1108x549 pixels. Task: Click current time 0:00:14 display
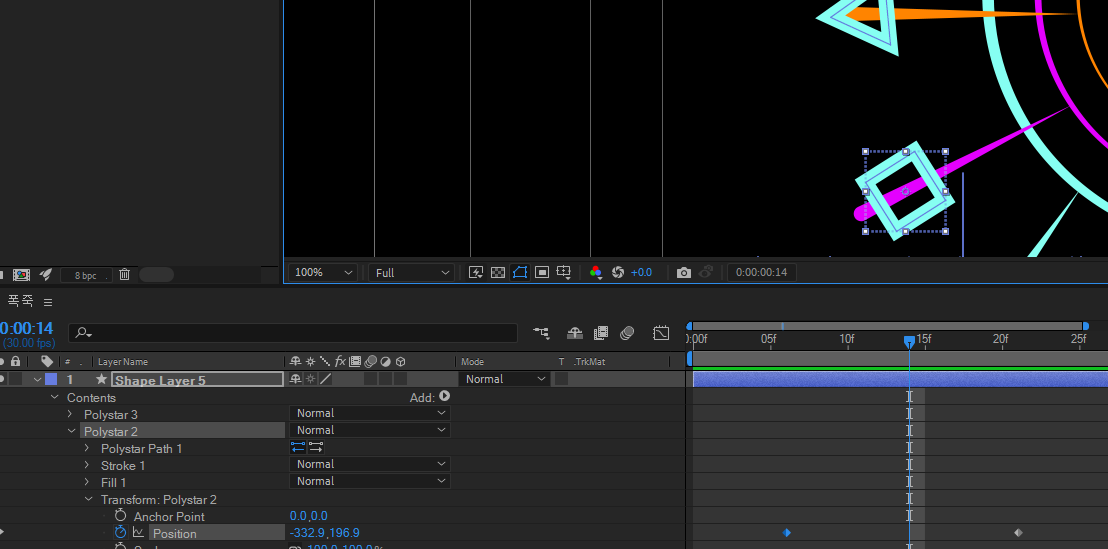26,329
